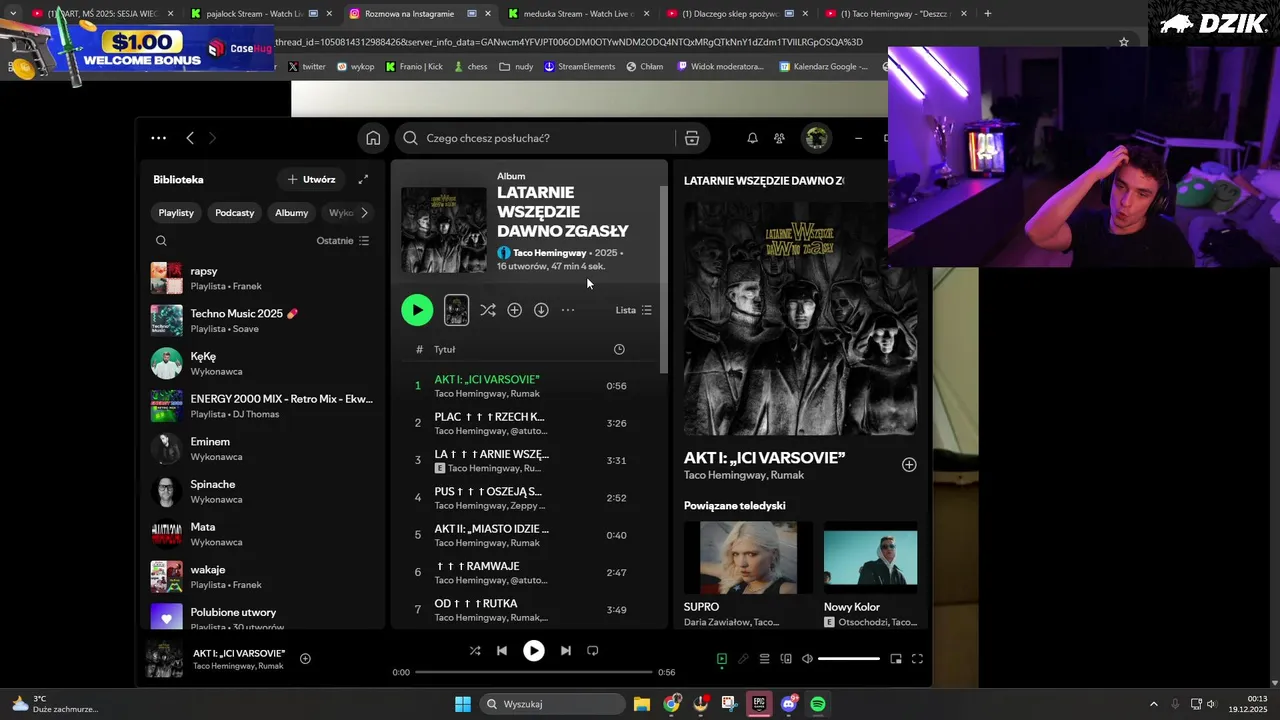The width and height of the screenshot is (1280, 720).
Task: Open the Taco Hemingway artist link under the album title
Action: coord(549,253)
